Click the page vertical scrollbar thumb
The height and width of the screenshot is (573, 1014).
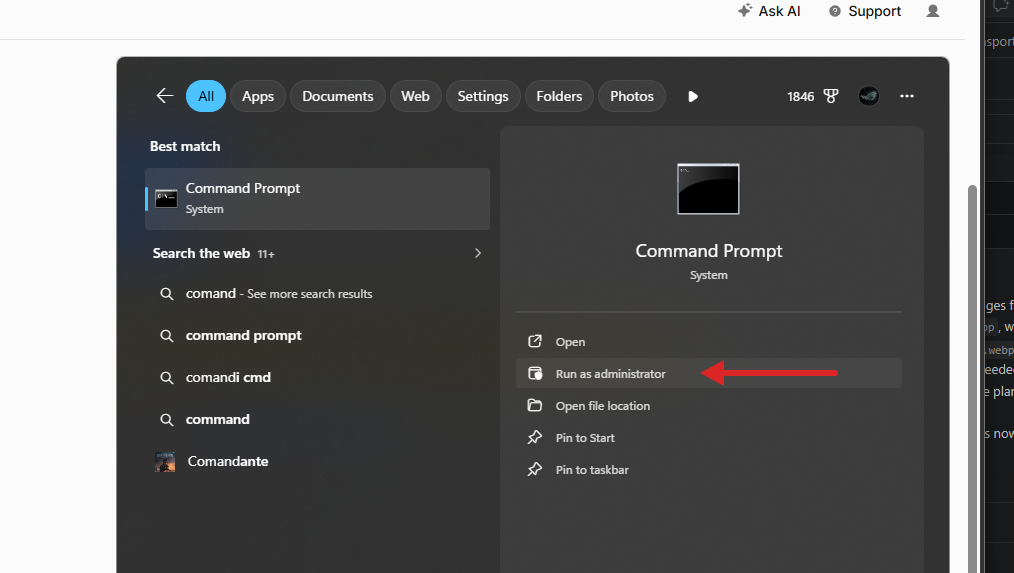tap(972, 378)
